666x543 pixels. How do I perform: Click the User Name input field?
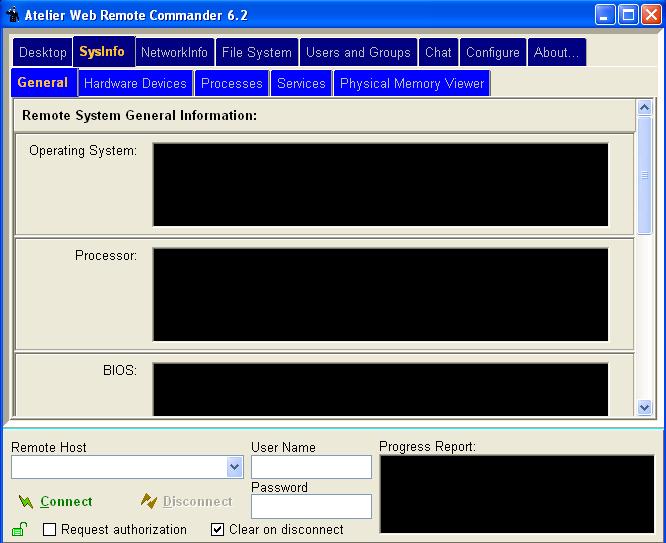311,467
